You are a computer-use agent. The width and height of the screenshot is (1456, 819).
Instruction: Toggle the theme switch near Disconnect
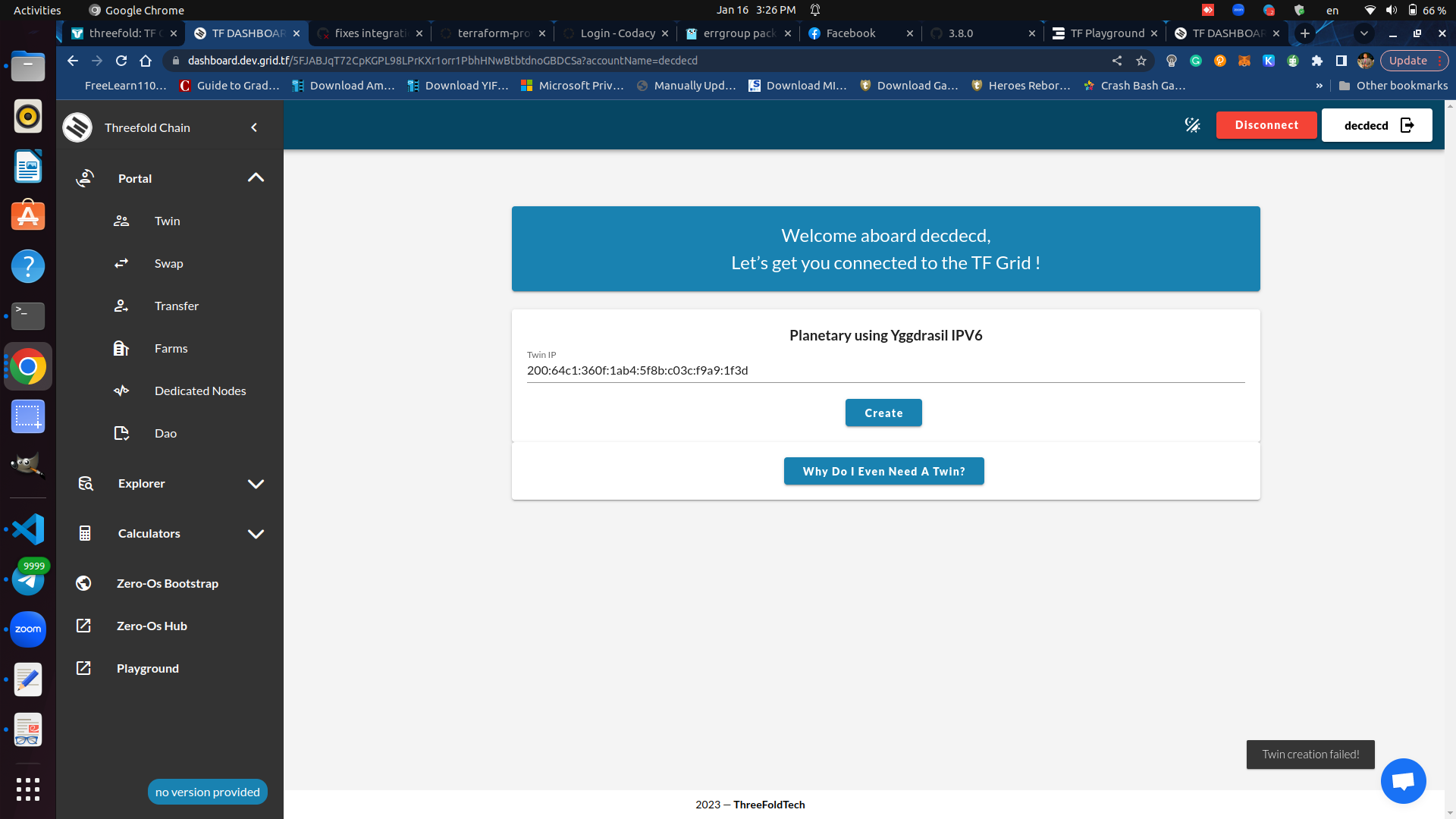[x=1192, y=125]
